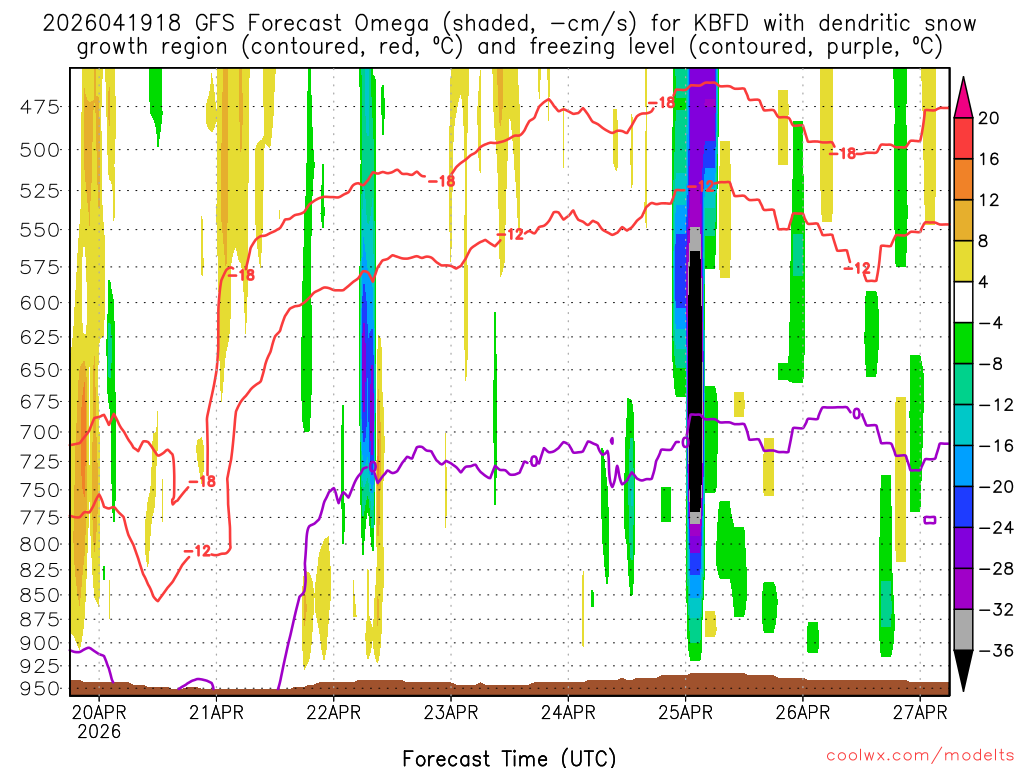Click the purple colorbar swatch between -24 and -28
This screenshot has height=768, width=1024.
pos(963,548)
